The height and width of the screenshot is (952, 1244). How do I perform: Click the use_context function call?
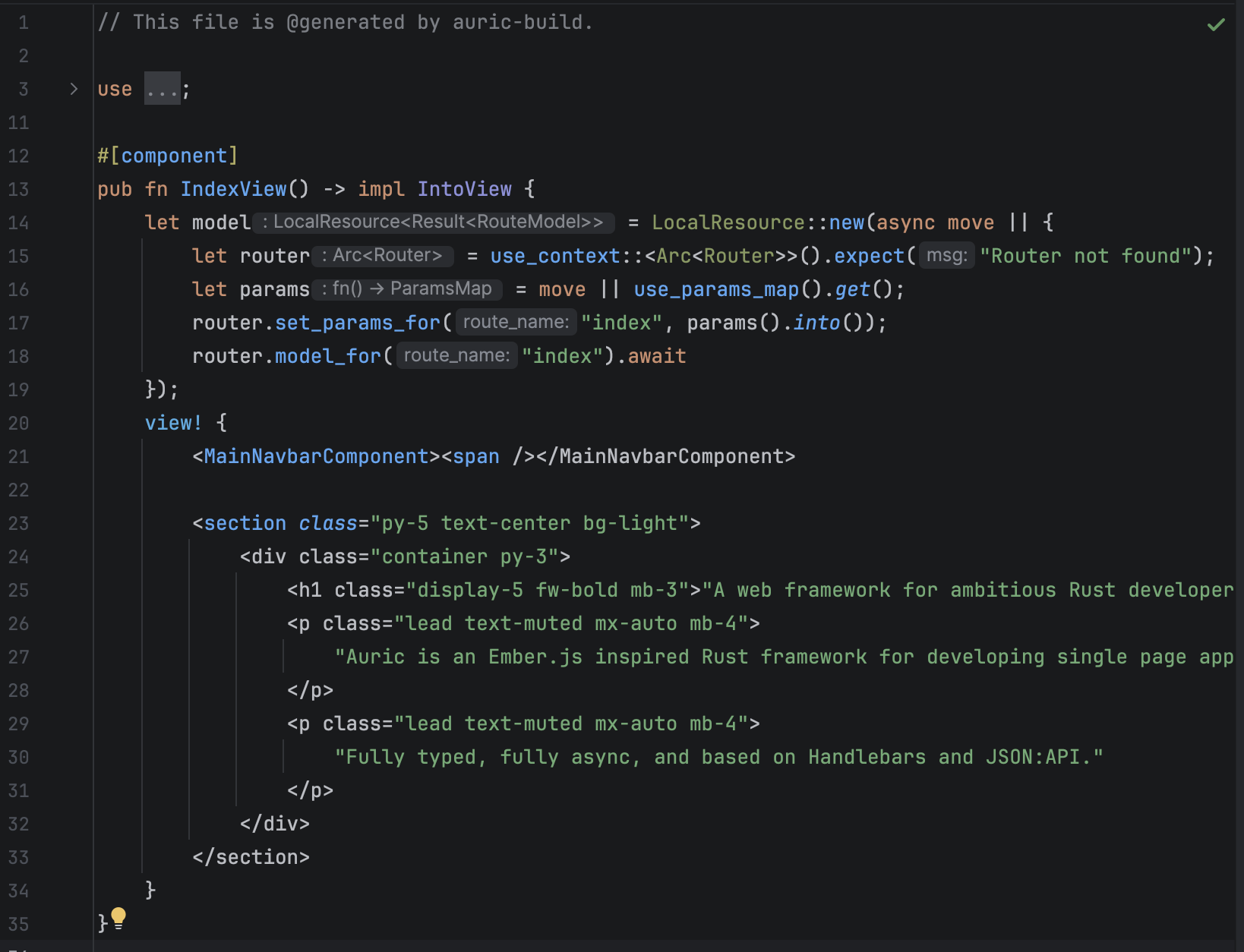coord(555,256)
